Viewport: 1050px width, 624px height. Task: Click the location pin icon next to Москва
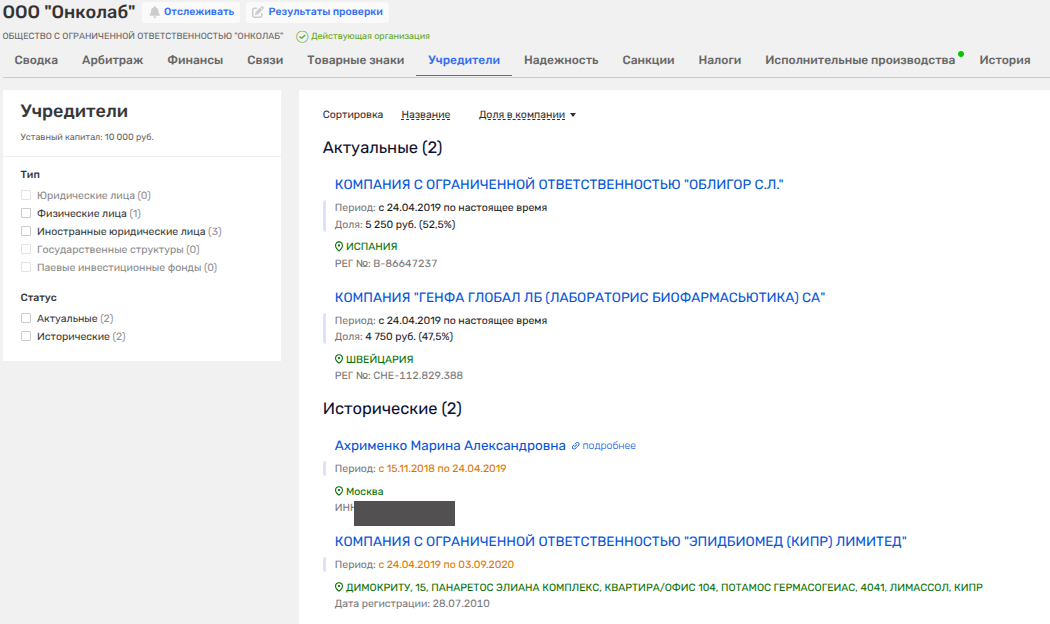(x=339, y=491)
